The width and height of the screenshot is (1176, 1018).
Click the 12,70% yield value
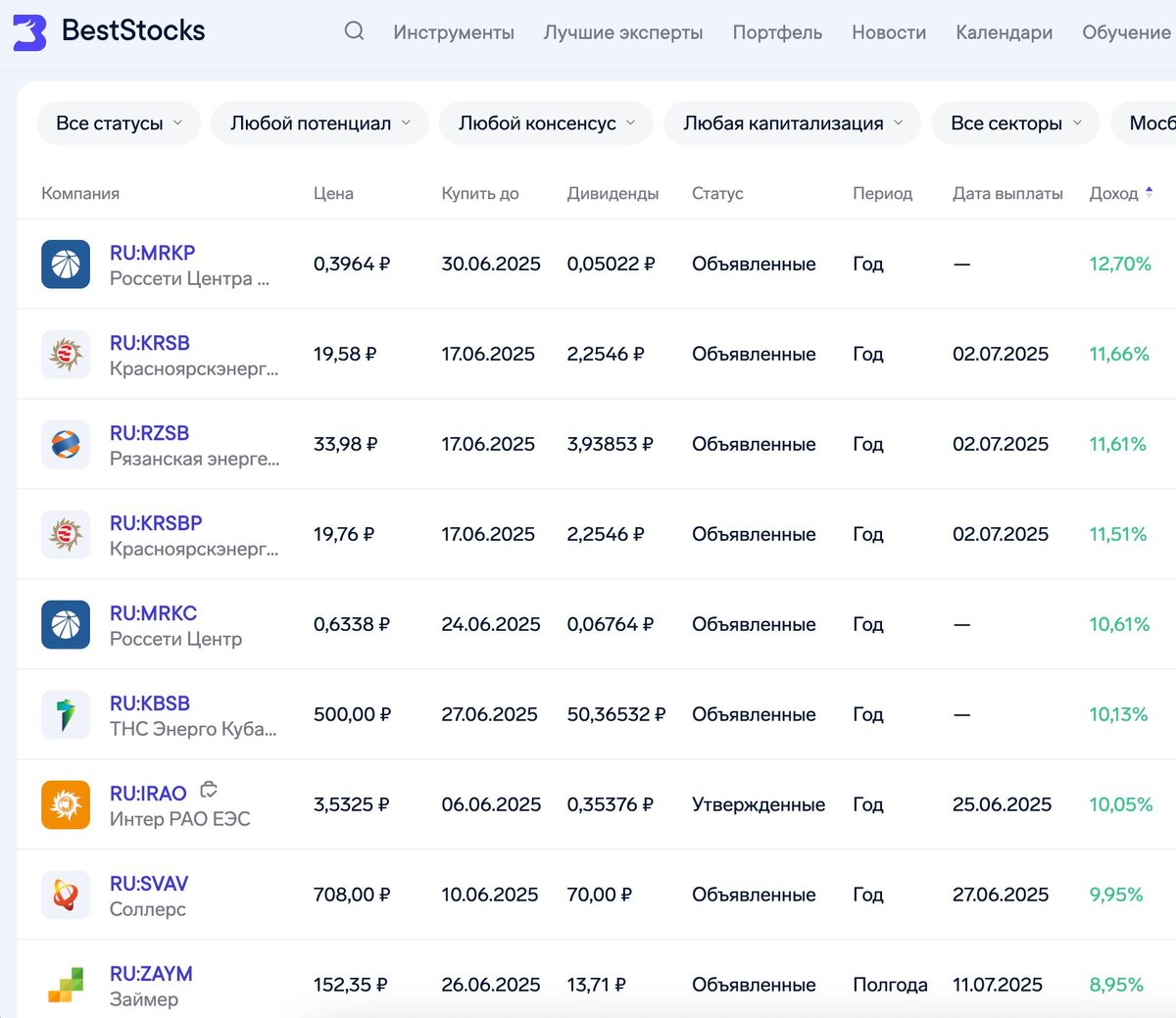[x=1120, y=265]
